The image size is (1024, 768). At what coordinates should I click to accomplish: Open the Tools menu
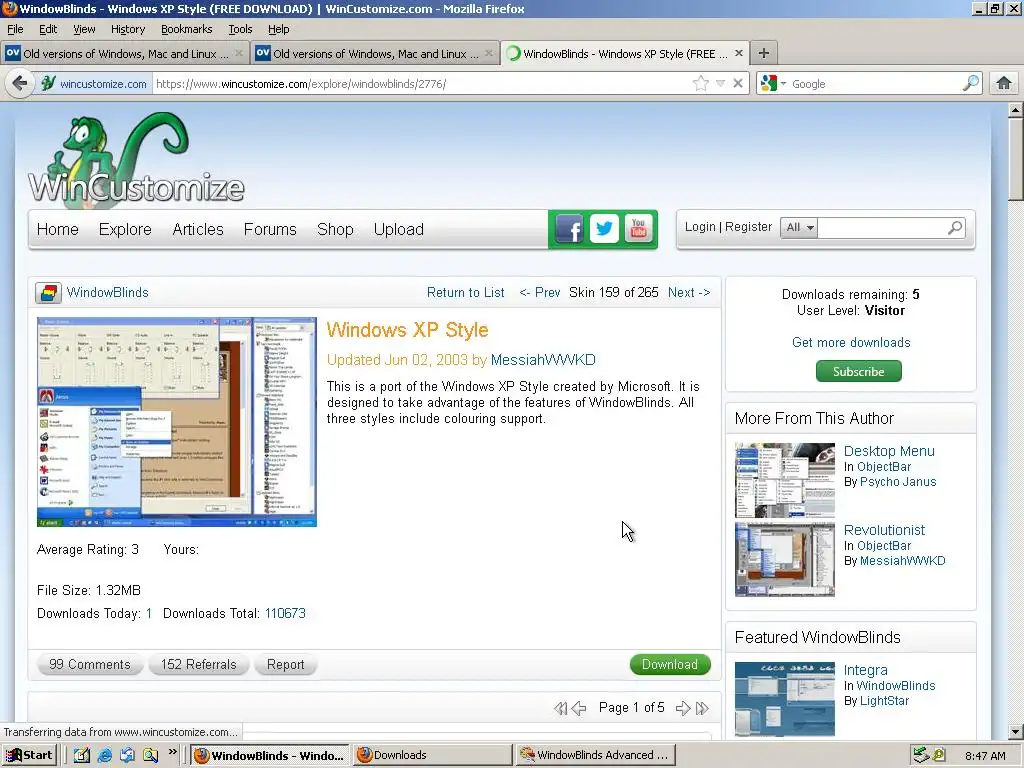click(x=240, y=29)
